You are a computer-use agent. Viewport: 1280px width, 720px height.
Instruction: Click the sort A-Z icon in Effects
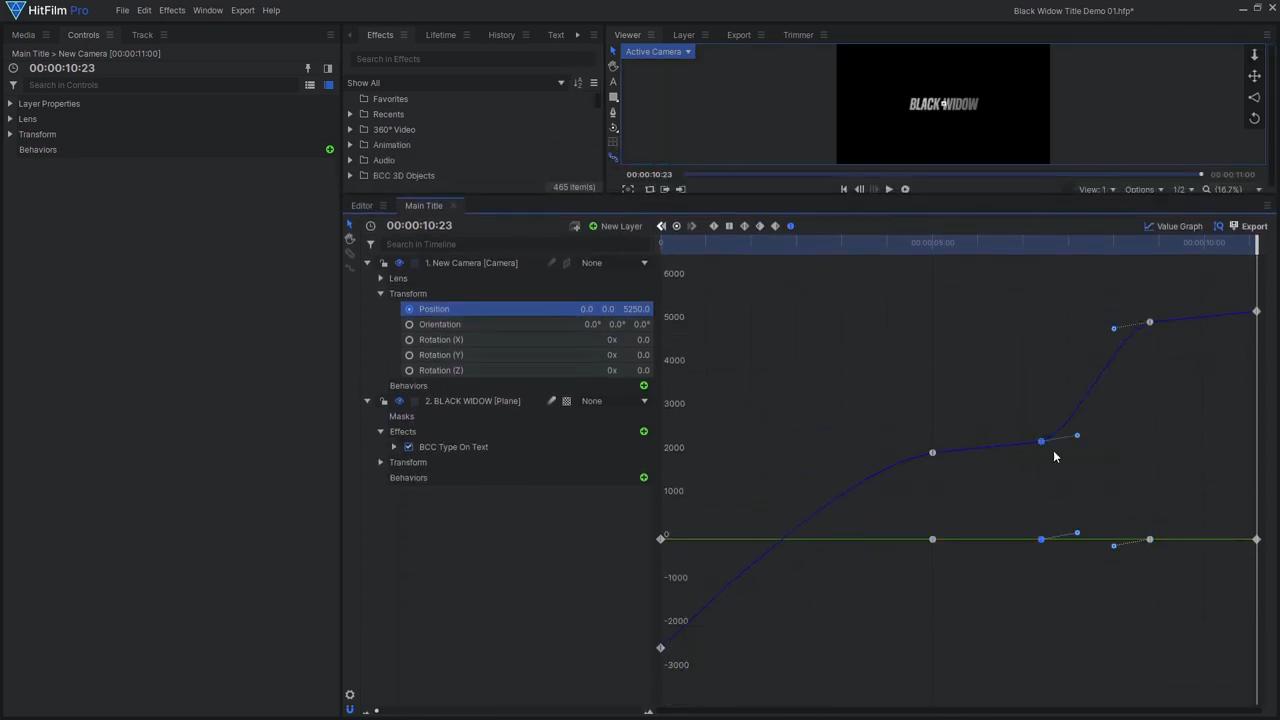pos(577,83)
